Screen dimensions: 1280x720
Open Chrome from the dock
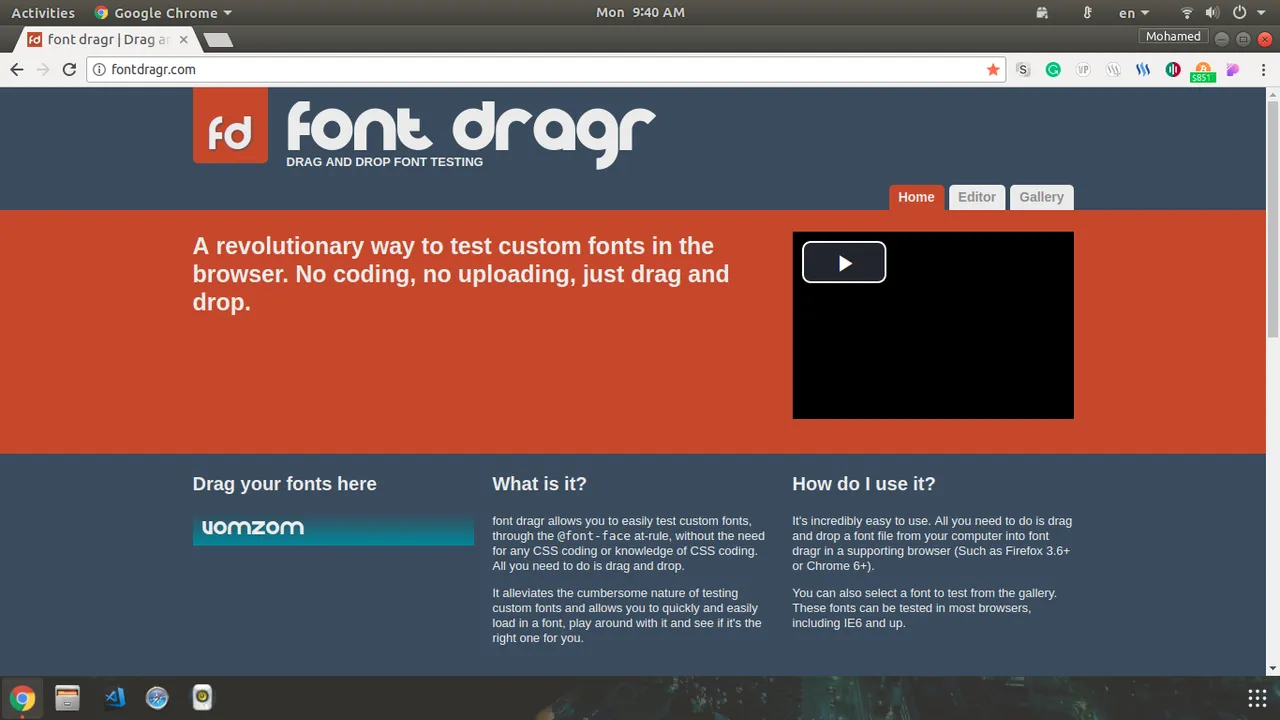(x=22, y=698)
